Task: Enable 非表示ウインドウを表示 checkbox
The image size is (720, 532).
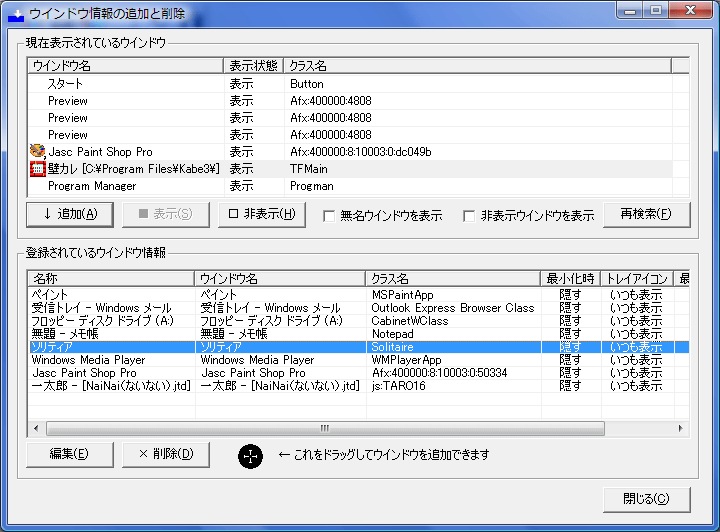Action: pyautogui.click(x=469, y=216)
